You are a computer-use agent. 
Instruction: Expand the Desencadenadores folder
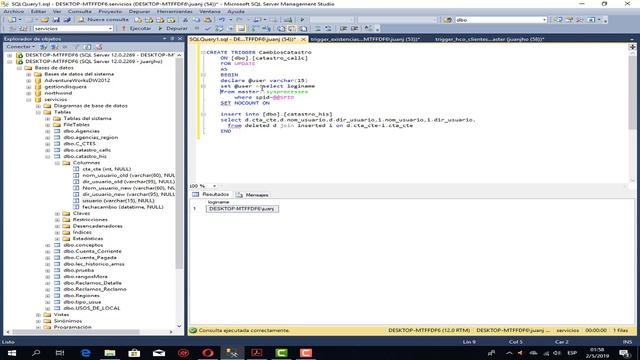(57, 226)
